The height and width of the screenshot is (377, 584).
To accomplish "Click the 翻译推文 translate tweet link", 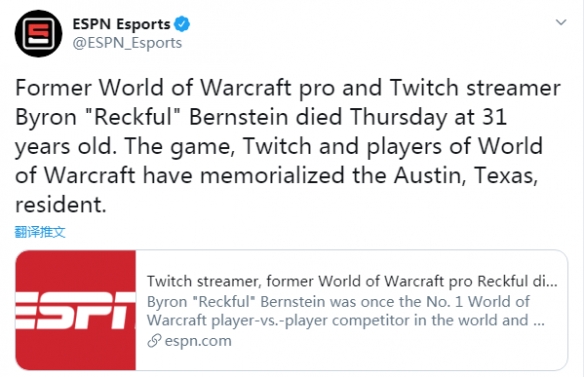I will 40,232.
